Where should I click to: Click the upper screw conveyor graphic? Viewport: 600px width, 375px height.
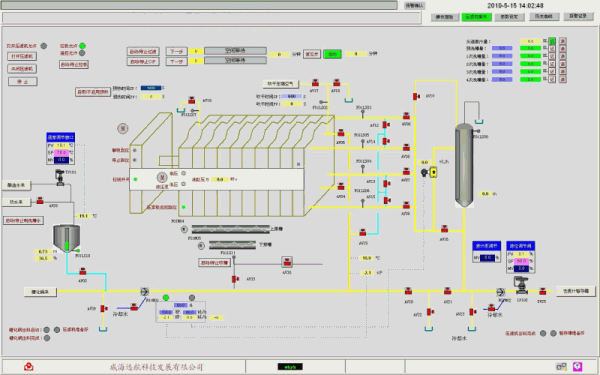click(230, 229)
